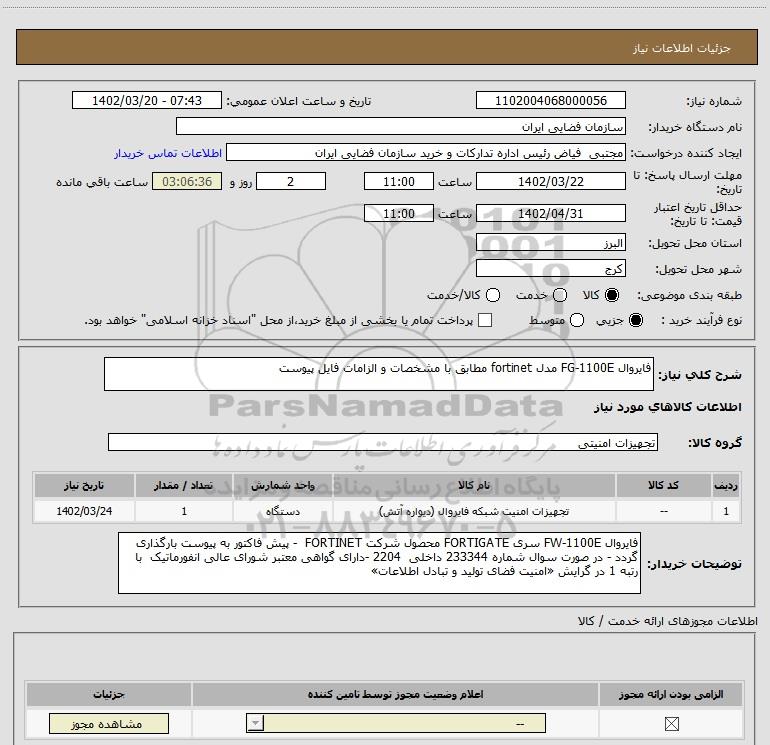Click the buyer notes text area
The image size is (770, 745).
click(379, 563)
